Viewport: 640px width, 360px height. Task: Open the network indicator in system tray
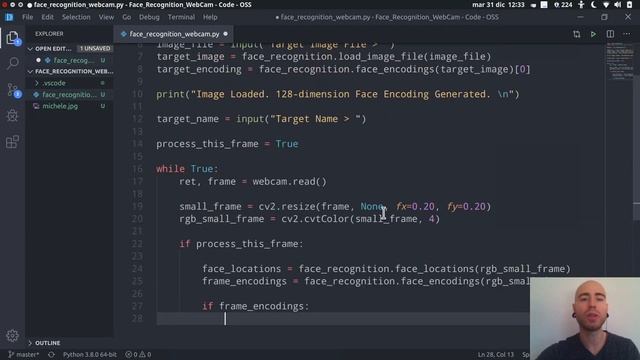606,4
